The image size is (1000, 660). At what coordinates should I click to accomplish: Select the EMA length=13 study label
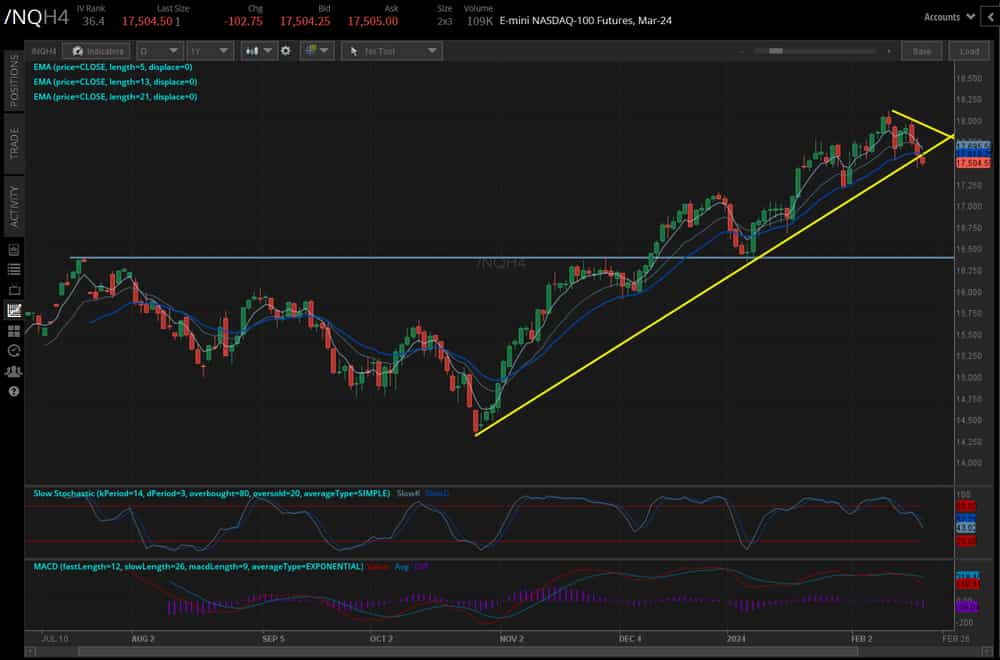pos(115,82)
